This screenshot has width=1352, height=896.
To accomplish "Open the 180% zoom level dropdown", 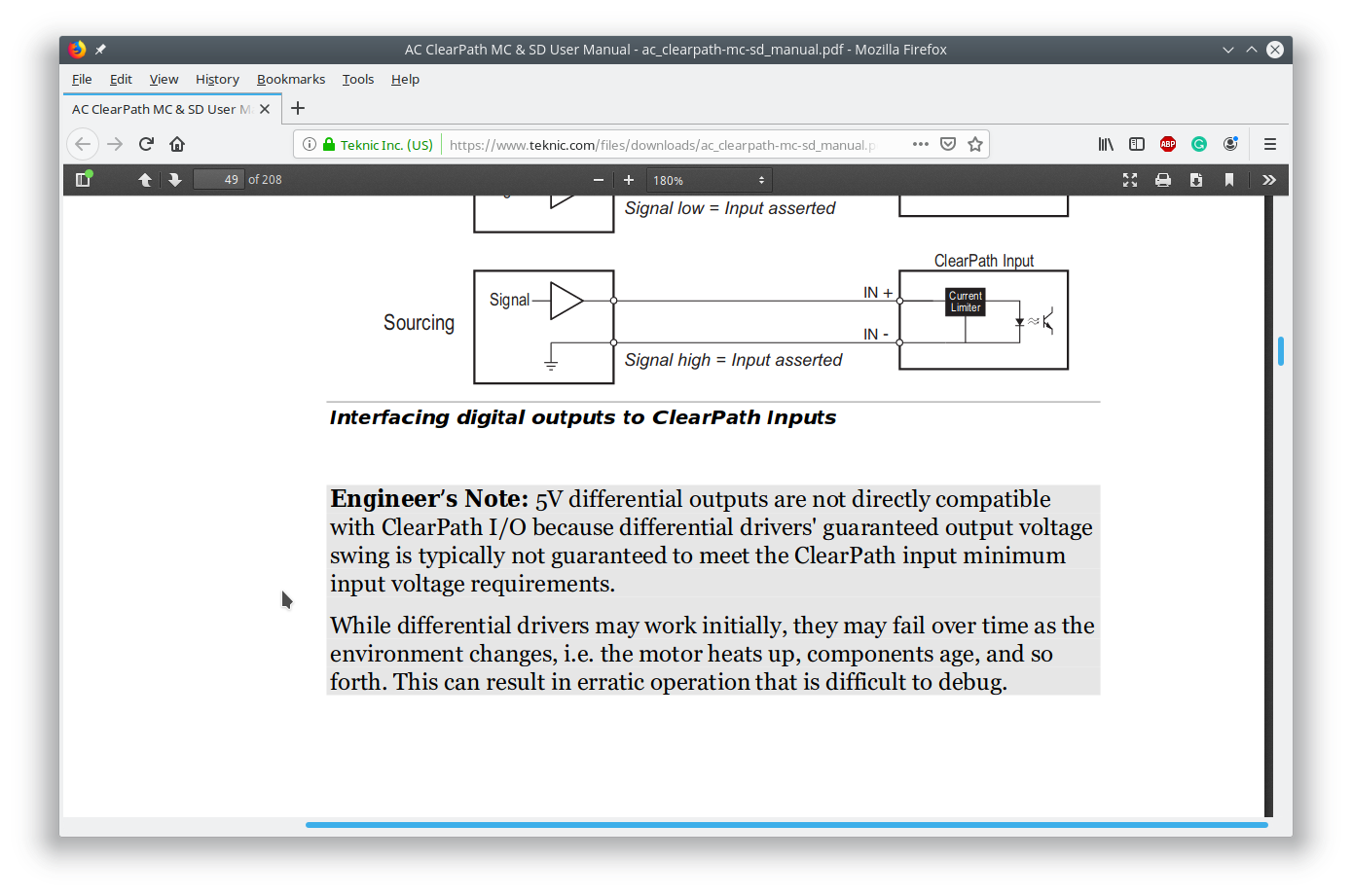I will pos(709,180).
